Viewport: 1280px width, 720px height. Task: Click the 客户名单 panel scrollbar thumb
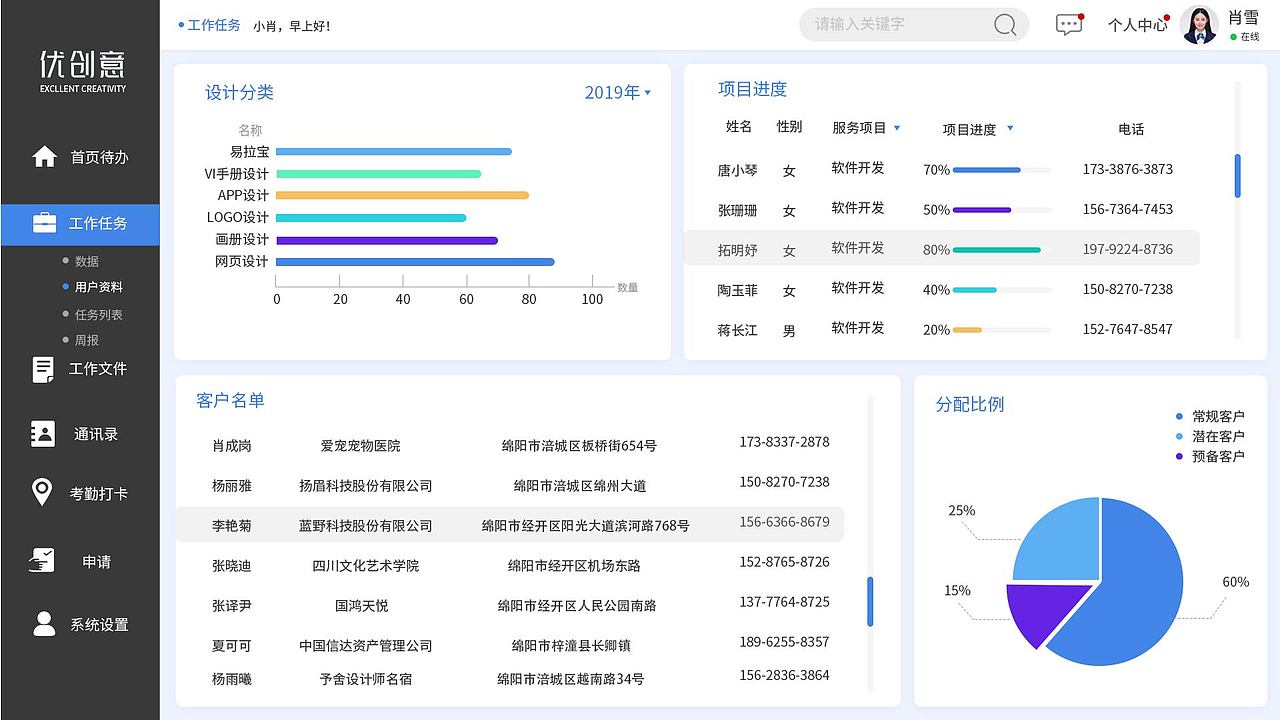click(870, 601)
